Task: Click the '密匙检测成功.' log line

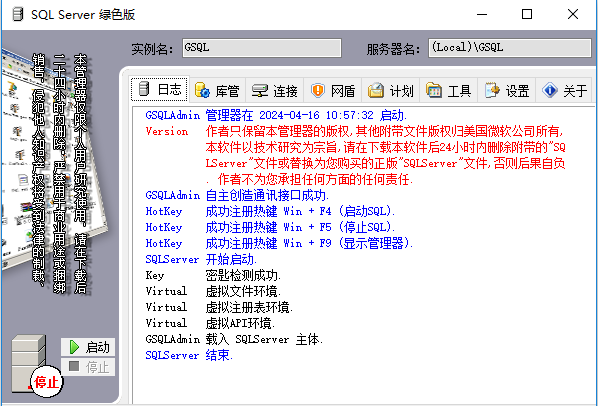Action: tap(243, 275)
